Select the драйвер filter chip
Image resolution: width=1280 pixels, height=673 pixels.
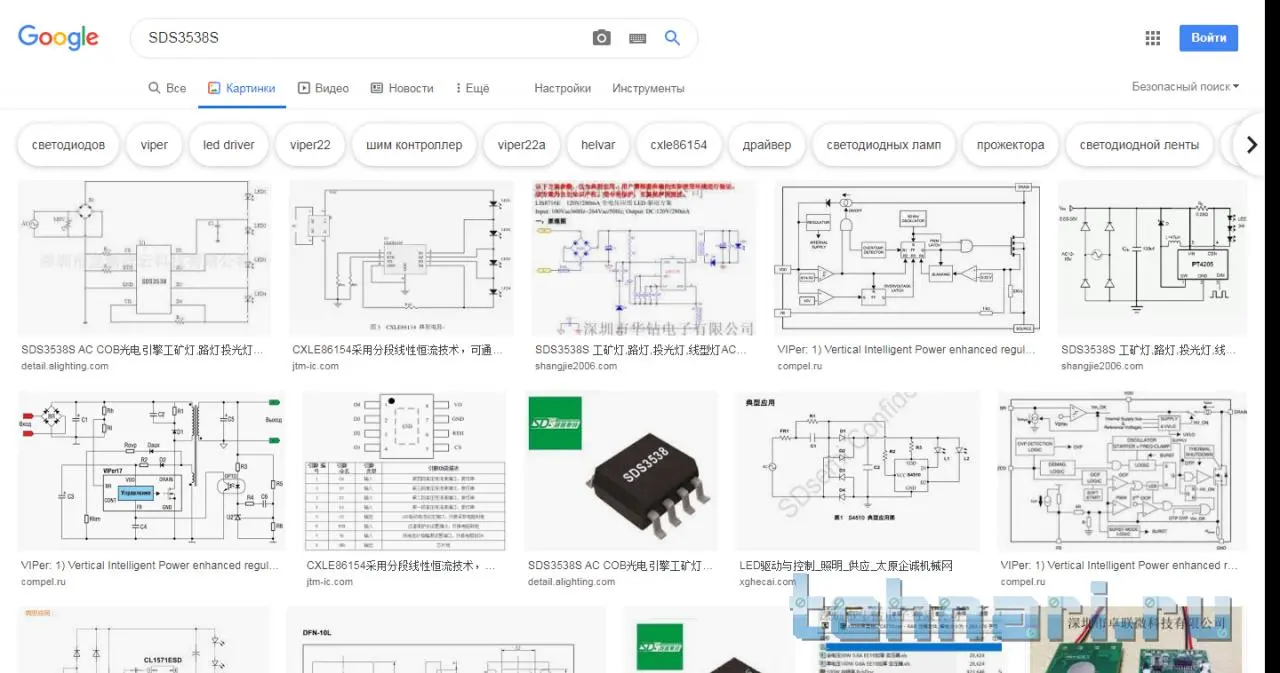click(x=767, y=145)
